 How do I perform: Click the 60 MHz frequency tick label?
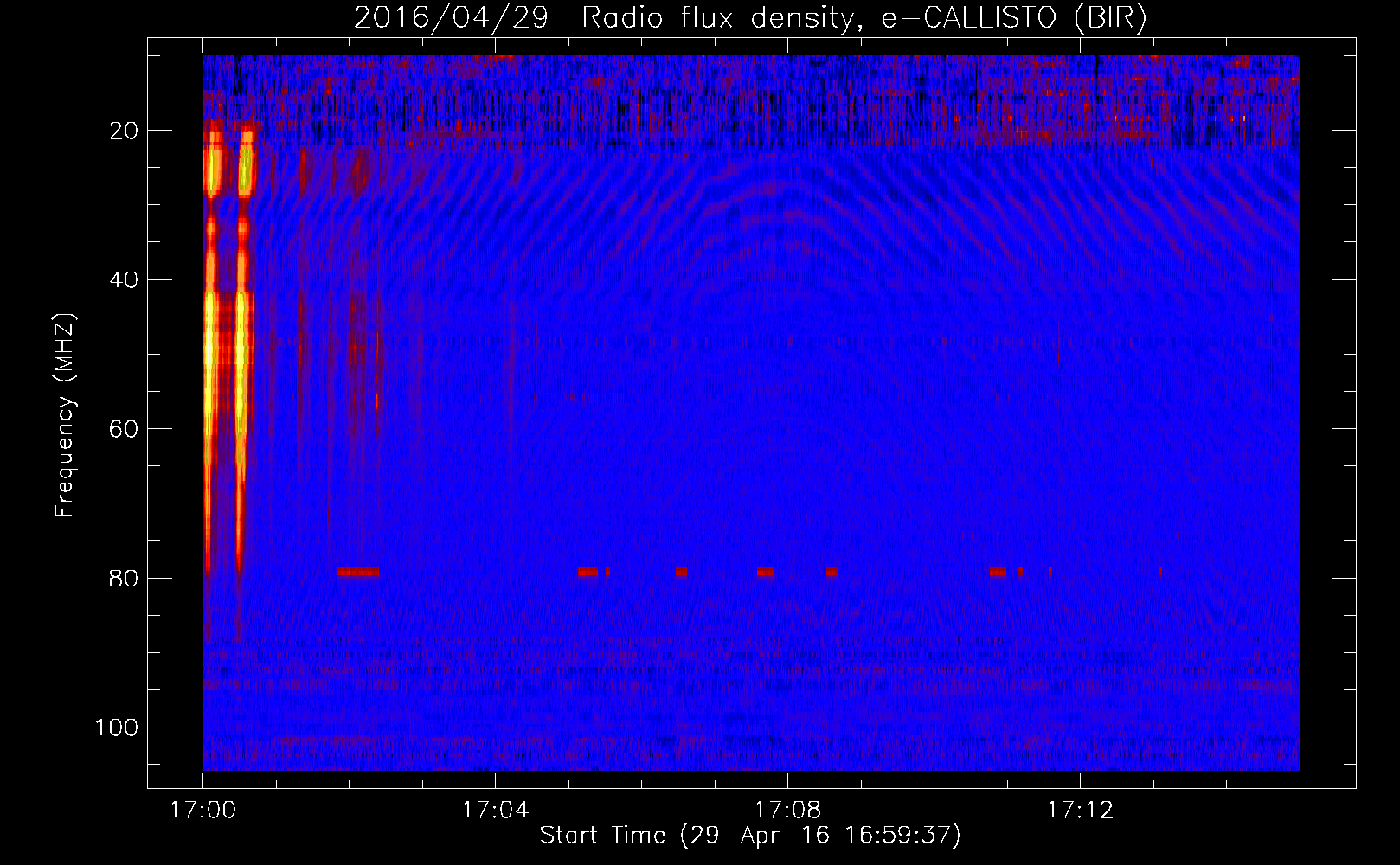124,430
